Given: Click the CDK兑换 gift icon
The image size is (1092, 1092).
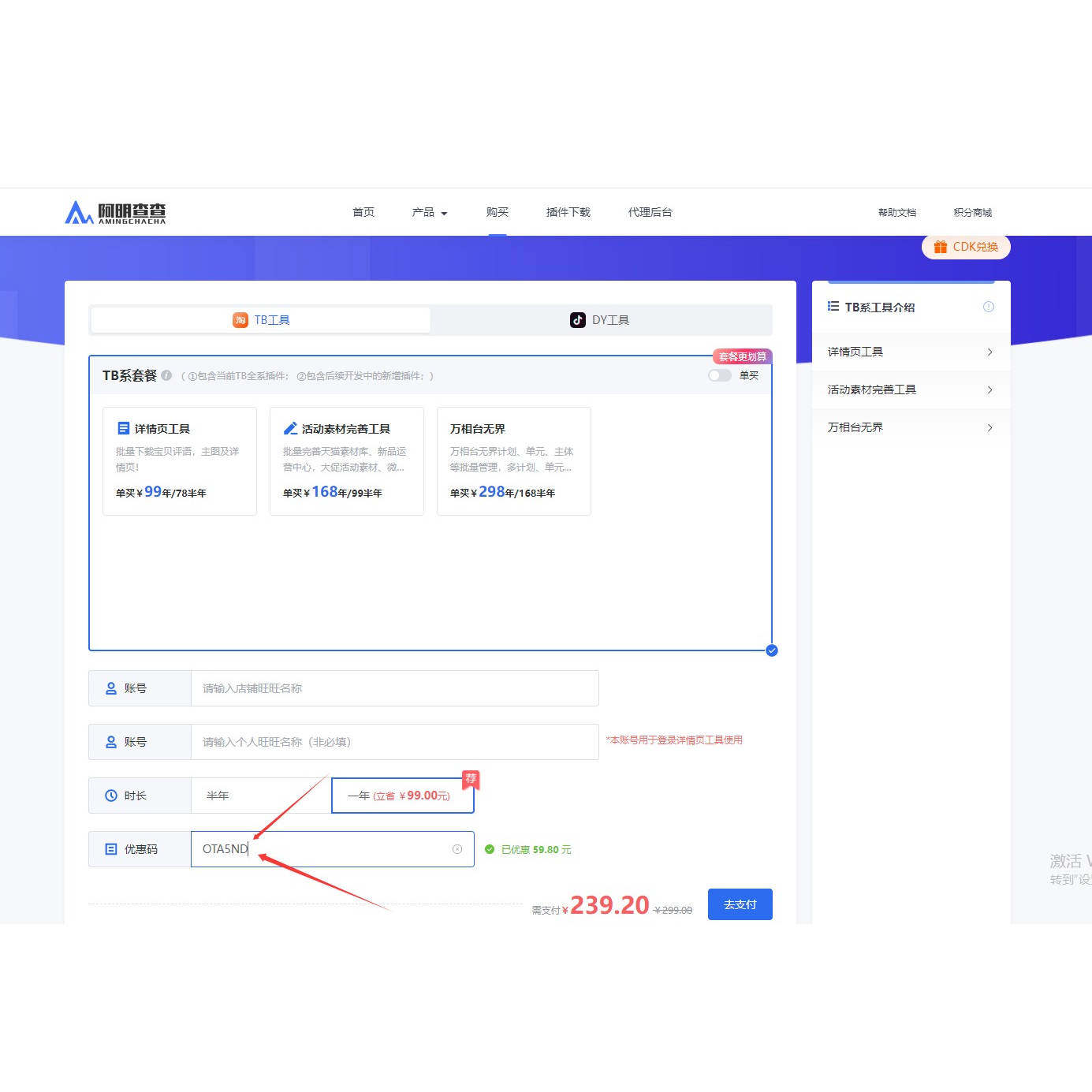Looking at the screenshot, I should (941, 247).
